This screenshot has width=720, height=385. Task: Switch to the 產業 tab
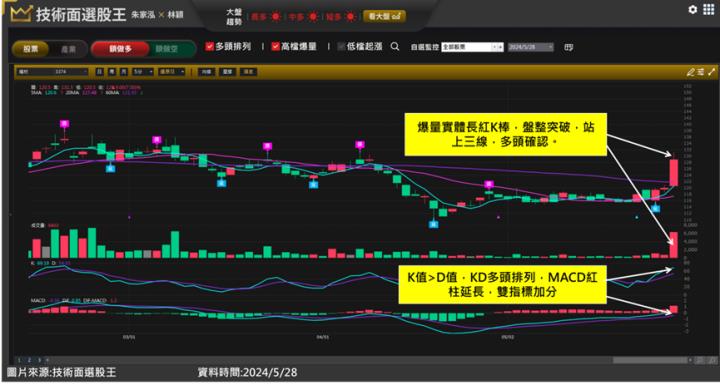68,49
